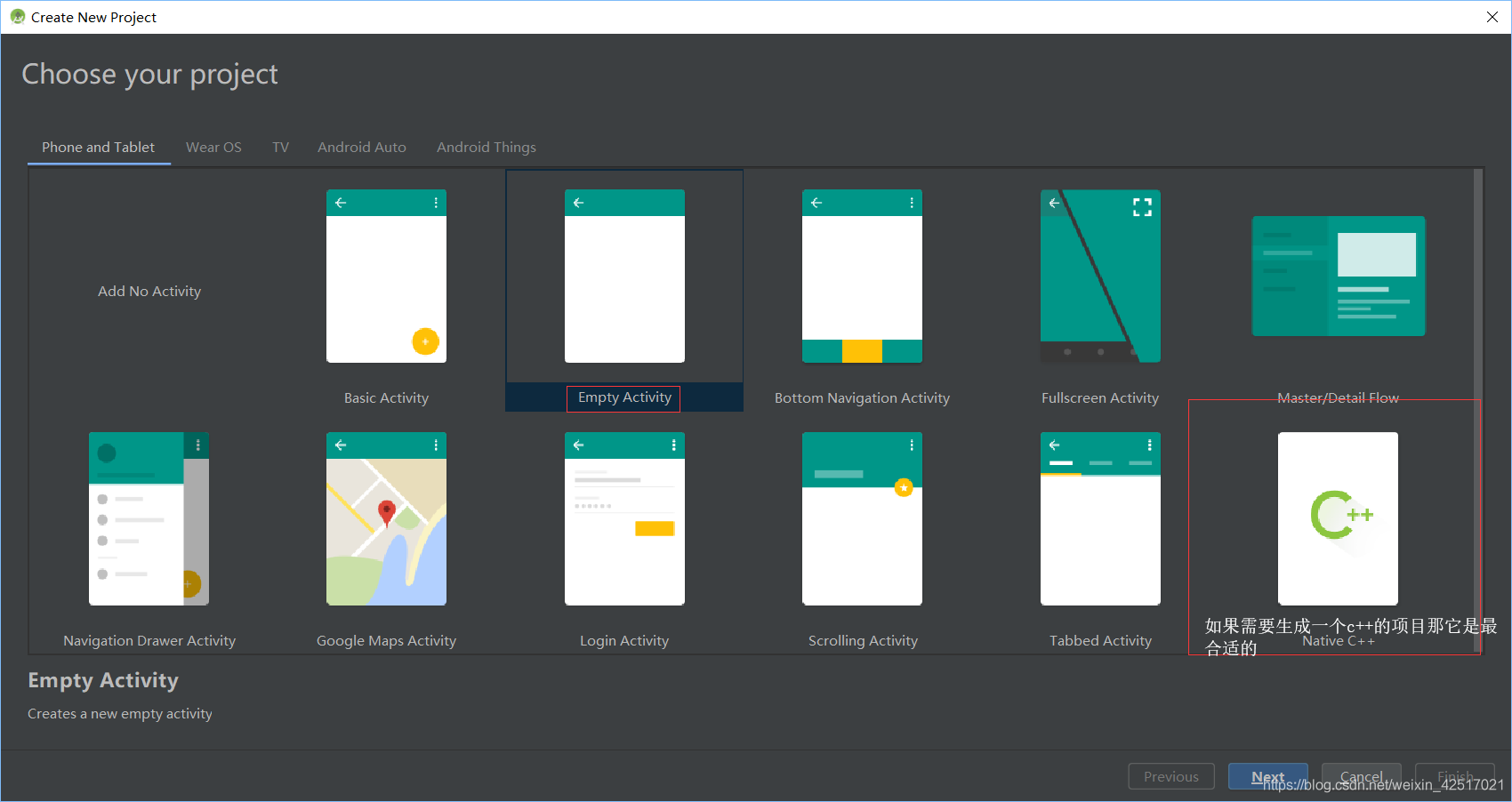Pick the Google Maps Activity thumbnail

coord(386,518)
